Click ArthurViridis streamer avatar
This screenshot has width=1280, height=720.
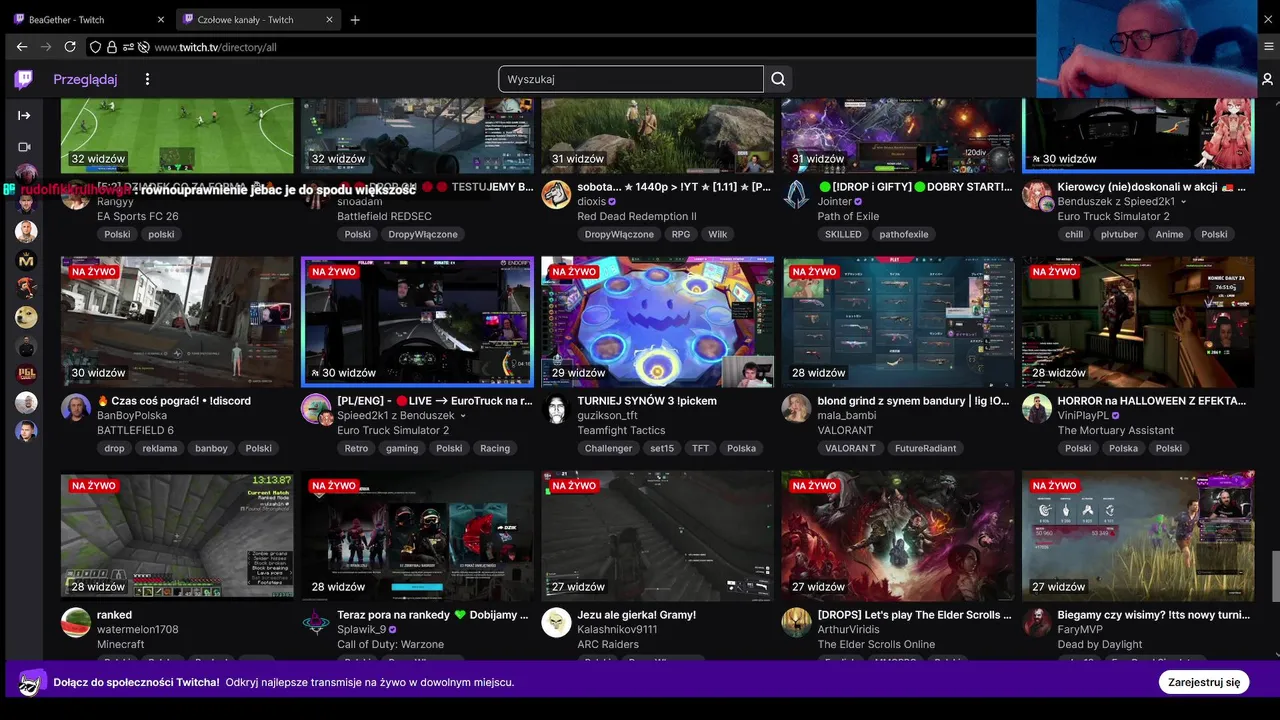tap(797, 622)
